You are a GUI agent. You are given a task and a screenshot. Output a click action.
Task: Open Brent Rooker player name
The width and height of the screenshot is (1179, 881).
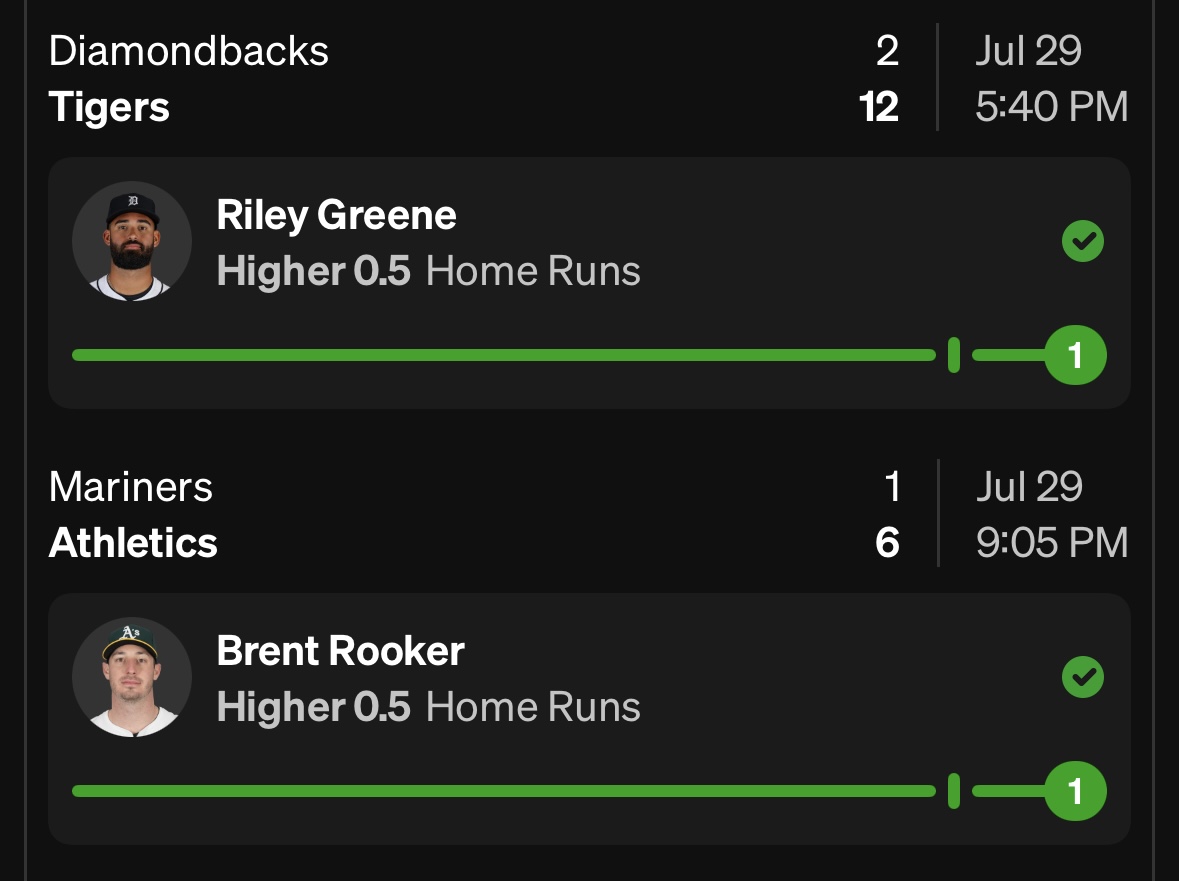coord(340,651)
